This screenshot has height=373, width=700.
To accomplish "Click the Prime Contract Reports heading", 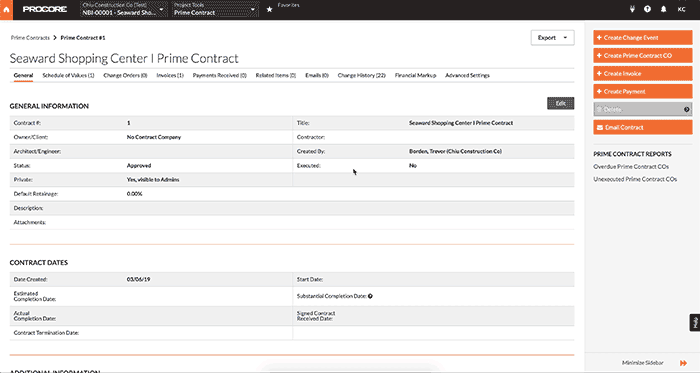I will (632, 154).
